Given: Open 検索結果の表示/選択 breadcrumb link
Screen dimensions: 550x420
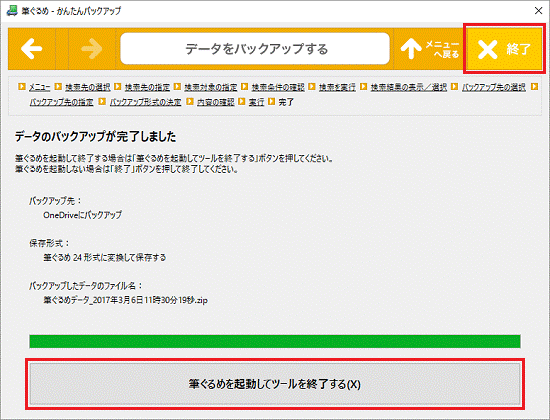Looking at the screenshot, I should [x=409, y=87].
